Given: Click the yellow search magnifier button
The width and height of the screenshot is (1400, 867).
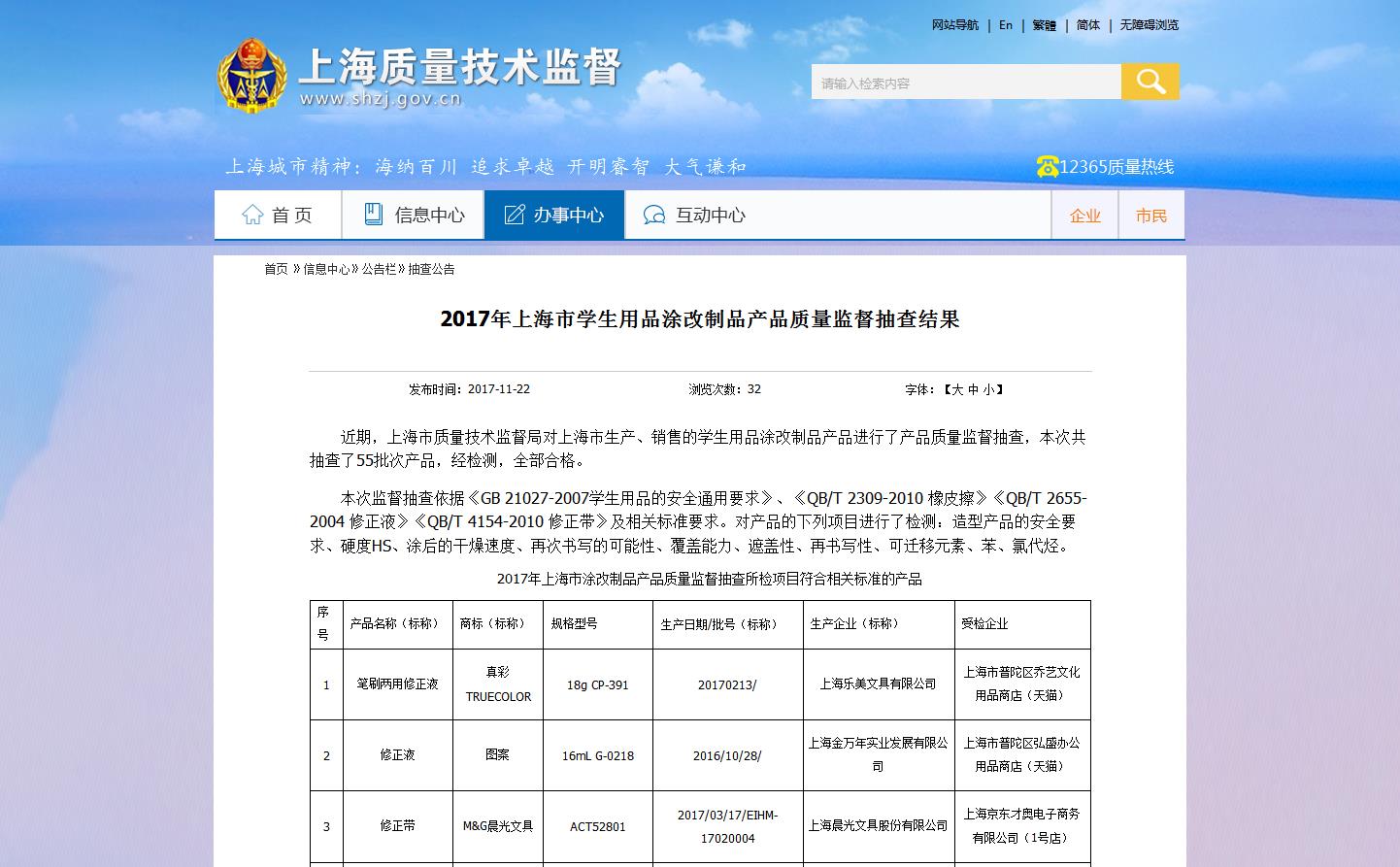Looking at the screenshot, I should point(1150,82).
